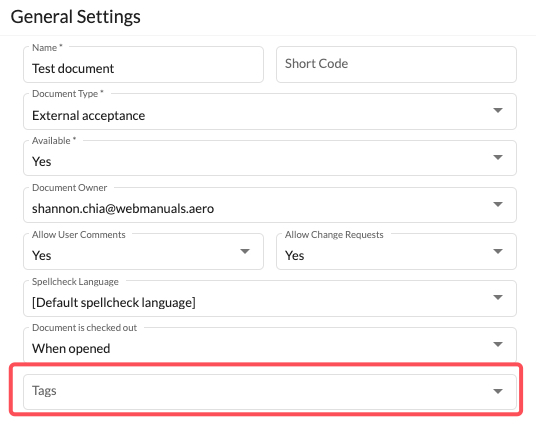This screenshot has height=428, width=536.
Task: Click the Available field's dropdown arrow
Action: click(x=498, y=157)
